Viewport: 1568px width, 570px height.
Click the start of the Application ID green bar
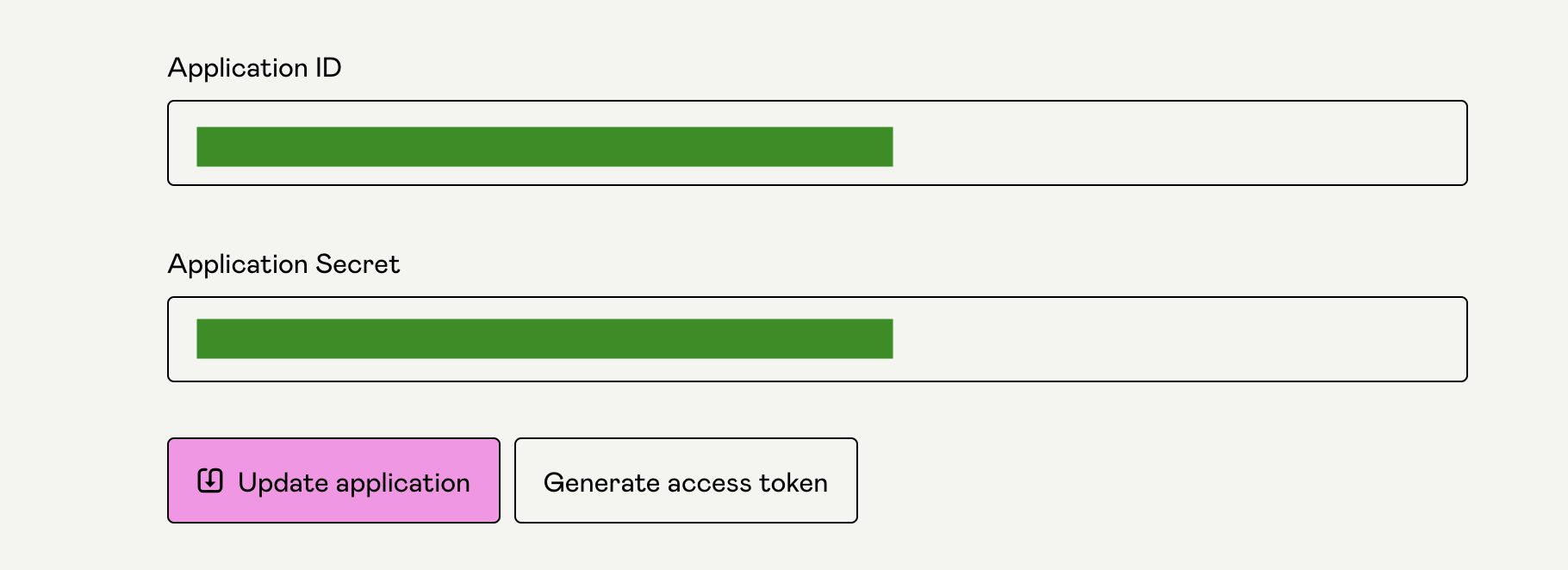click(200, 146)
